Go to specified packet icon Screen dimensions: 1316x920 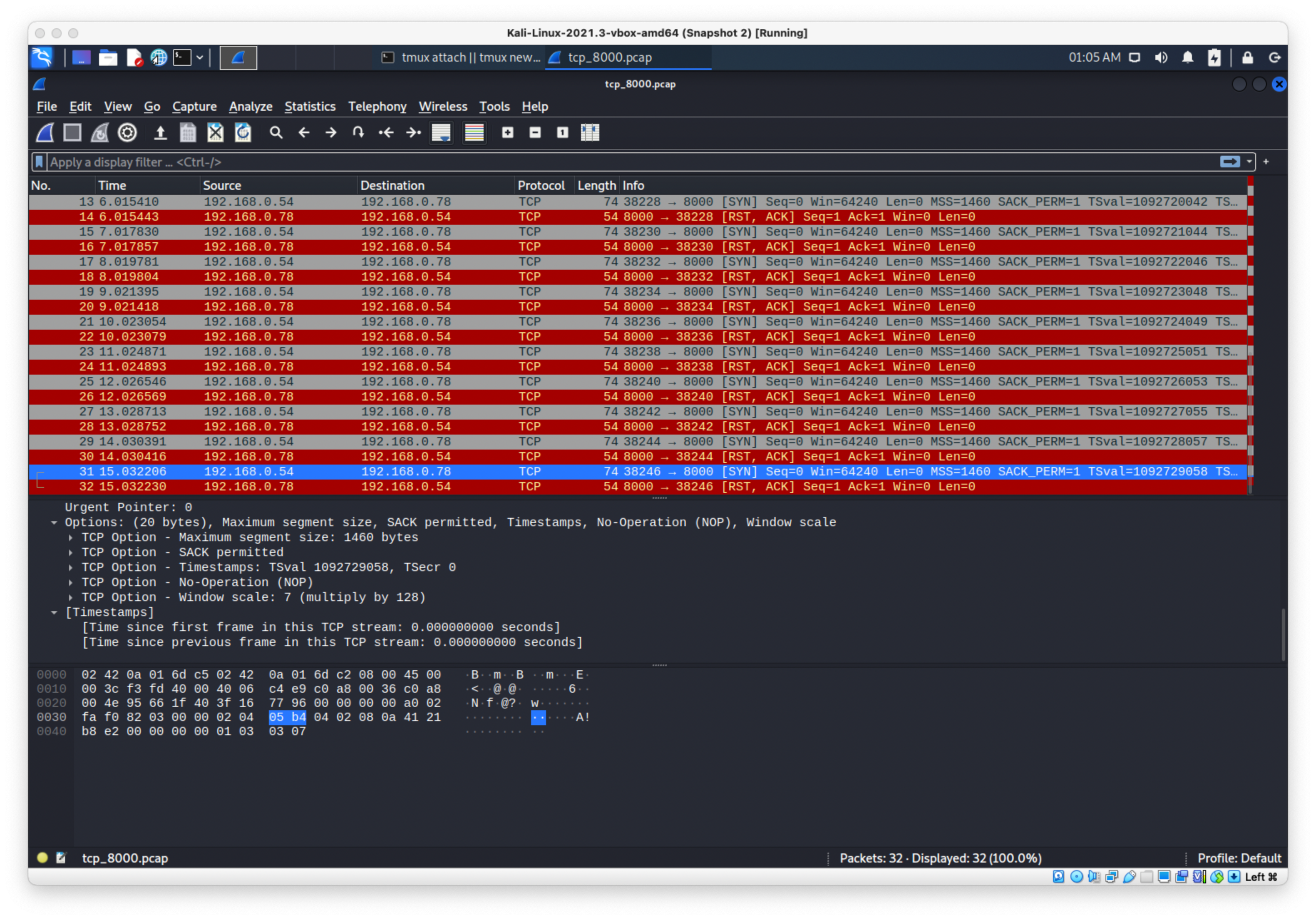click(358, 133)
